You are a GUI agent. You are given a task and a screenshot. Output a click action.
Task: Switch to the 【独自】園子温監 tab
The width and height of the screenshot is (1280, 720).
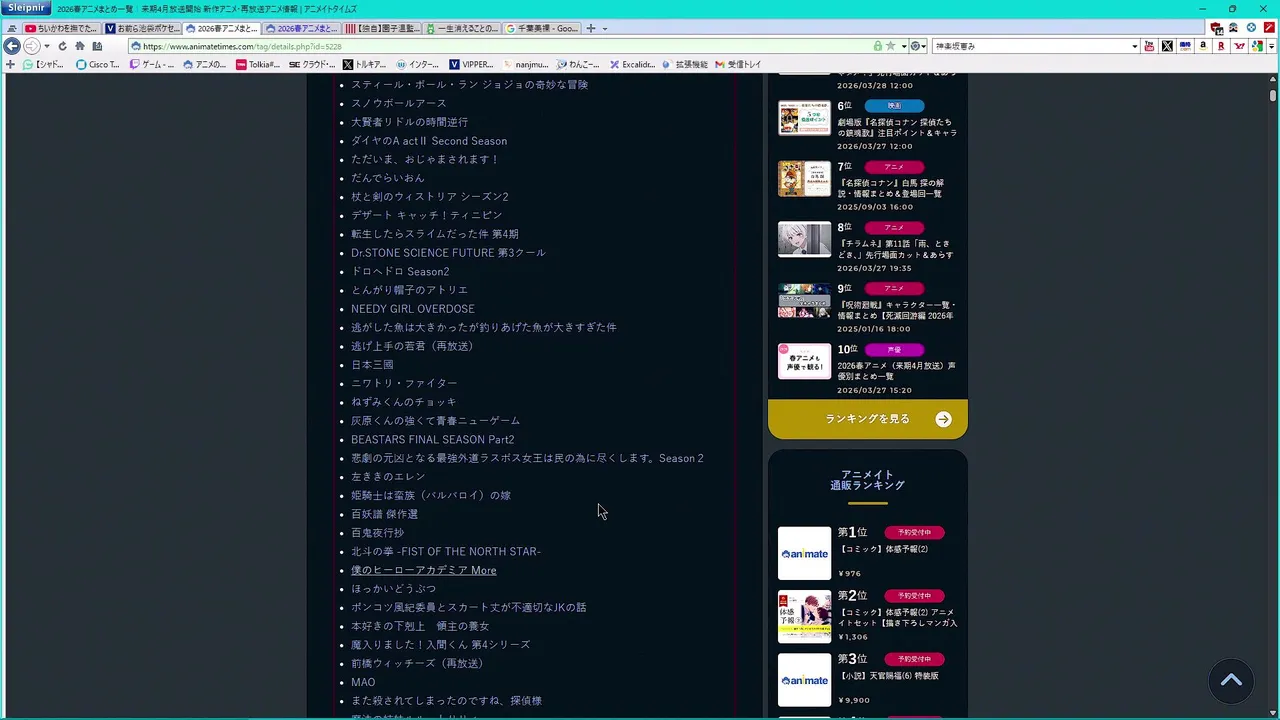(x=382, y=28)
